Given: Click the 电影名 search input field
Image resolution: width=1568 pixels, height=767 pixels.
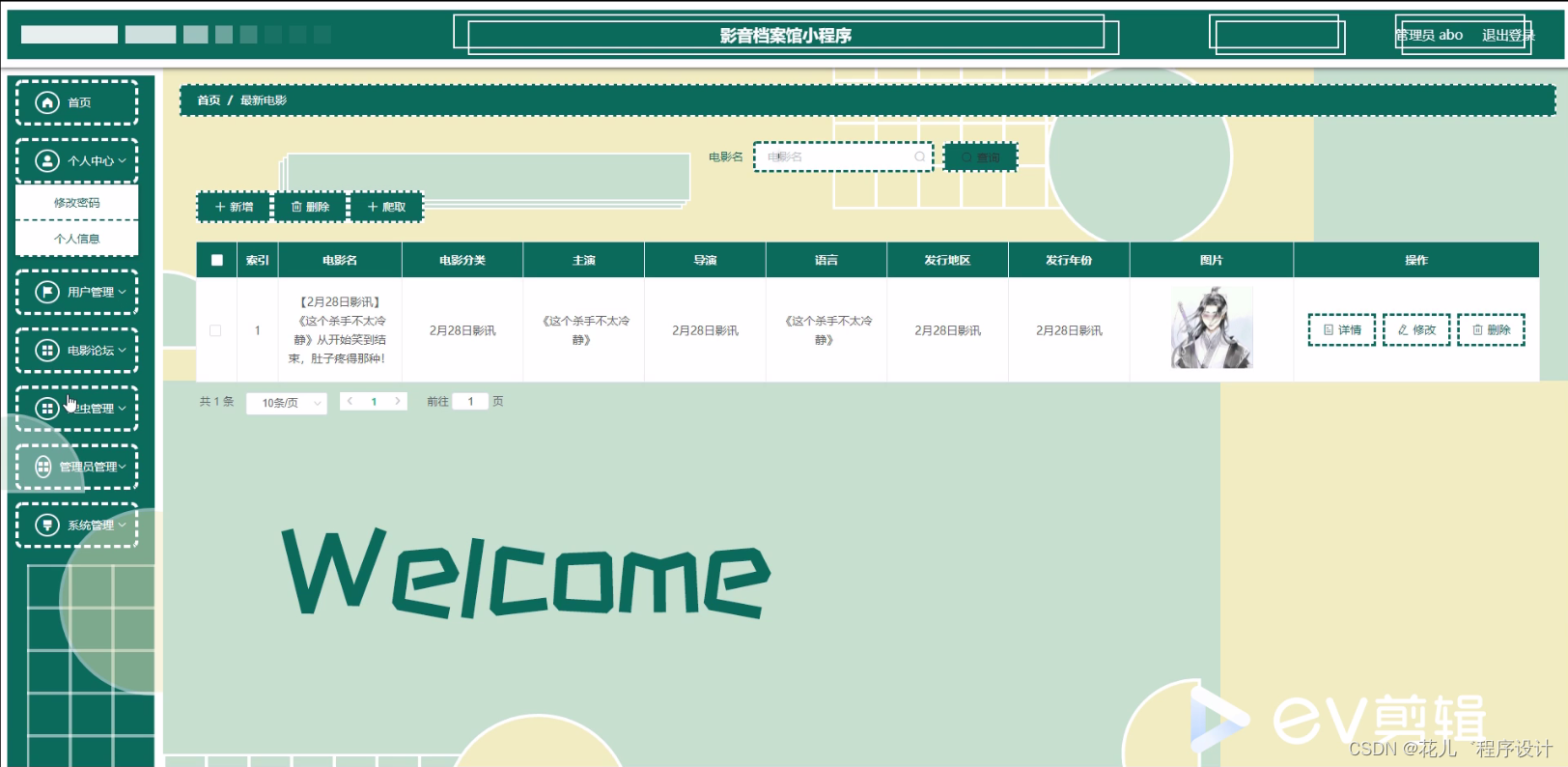Looking at the screenshot, I should tap(843, 156).
